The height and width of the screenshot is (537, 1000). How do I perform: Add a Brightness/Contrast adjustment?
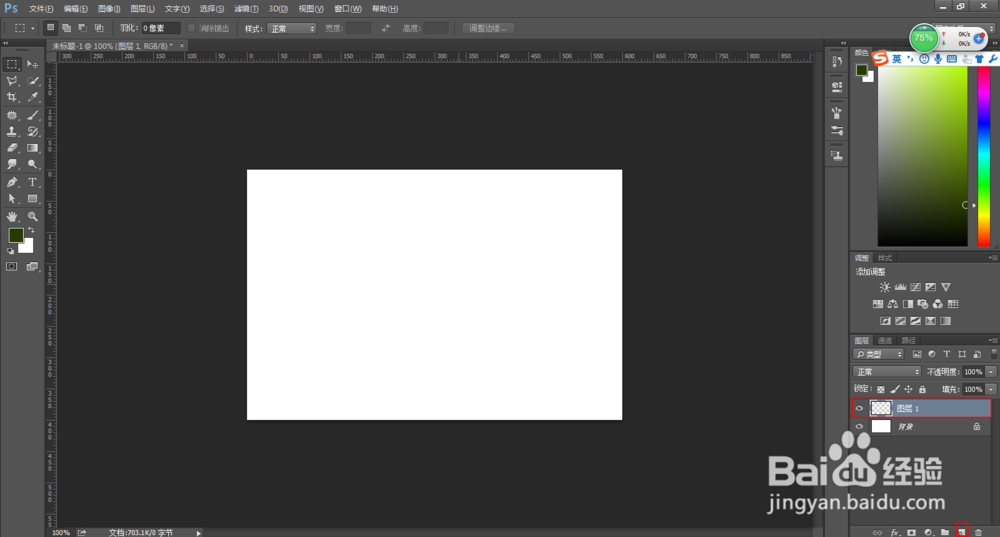tap(885, 287)
